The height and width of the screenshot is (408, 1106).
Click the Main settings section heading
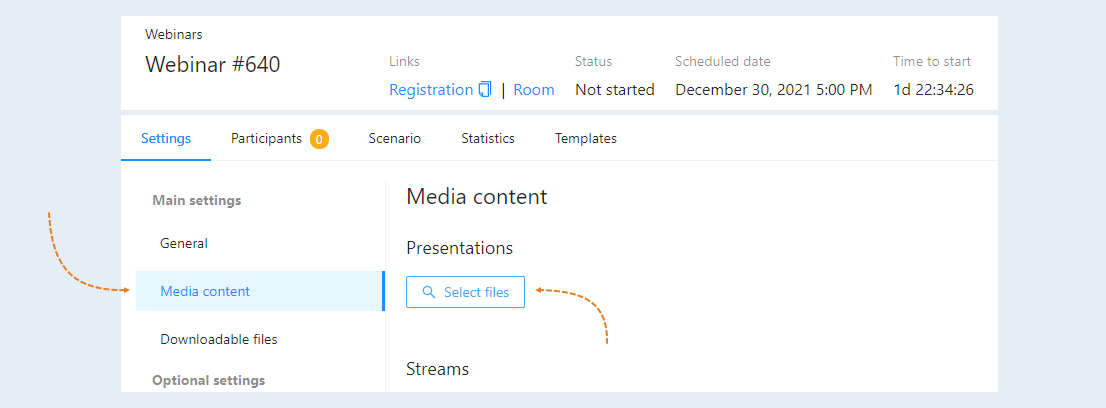click(x=197, y=200)
